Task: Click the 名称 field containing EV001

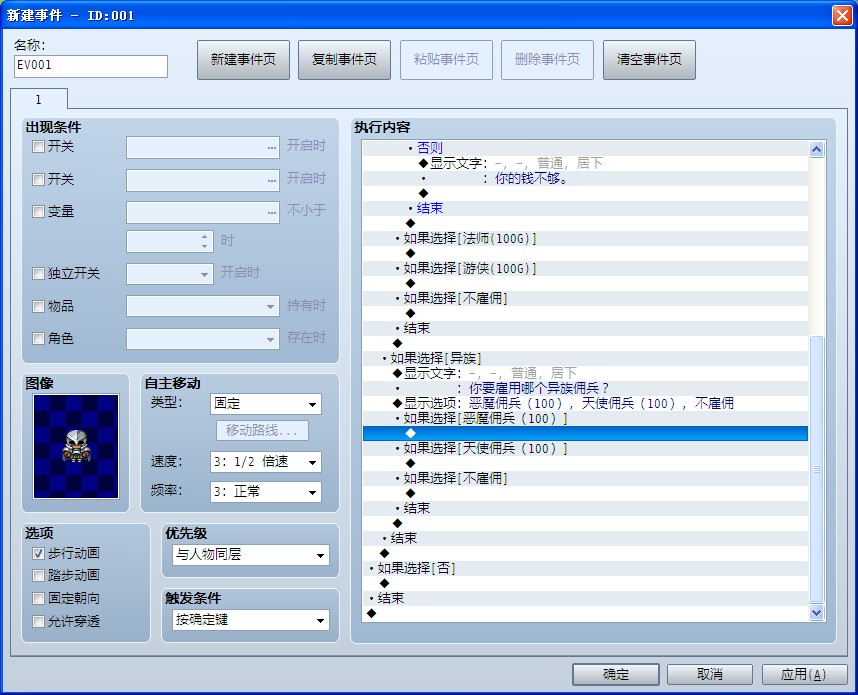Action: point(91,66)
